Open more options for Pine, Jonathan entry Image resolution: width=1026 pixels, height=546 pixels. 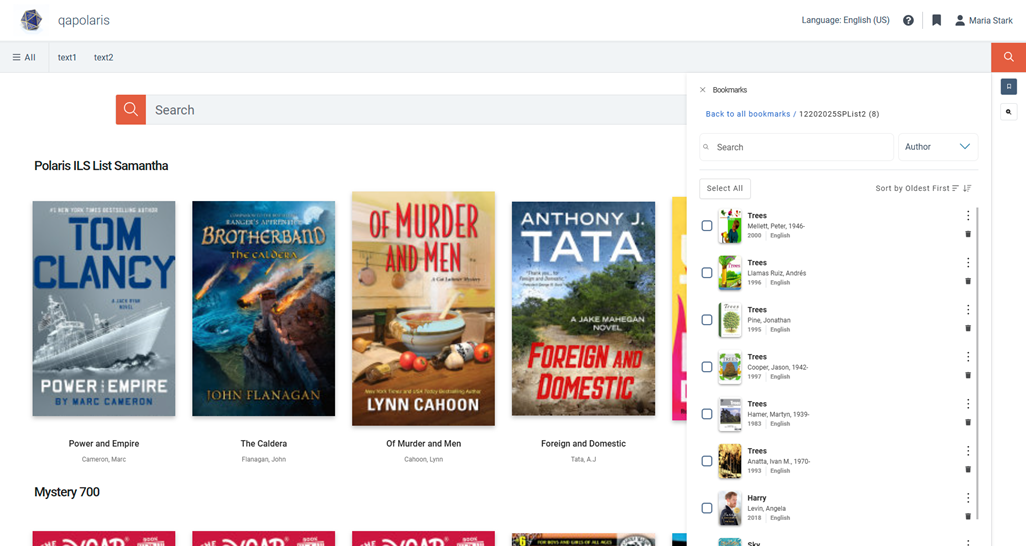pyautogui.click(x=968, y=310)
